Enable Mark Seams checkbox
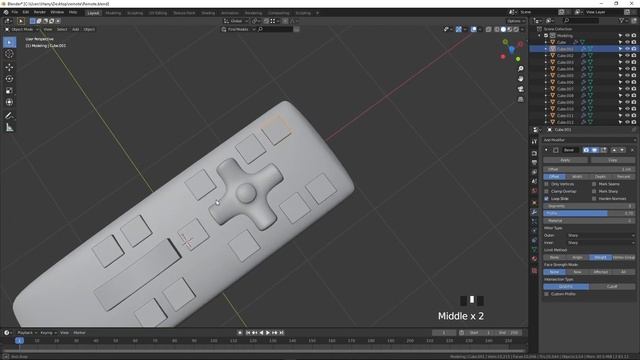Viewport: 640px width, 360px height. (594, 184)
